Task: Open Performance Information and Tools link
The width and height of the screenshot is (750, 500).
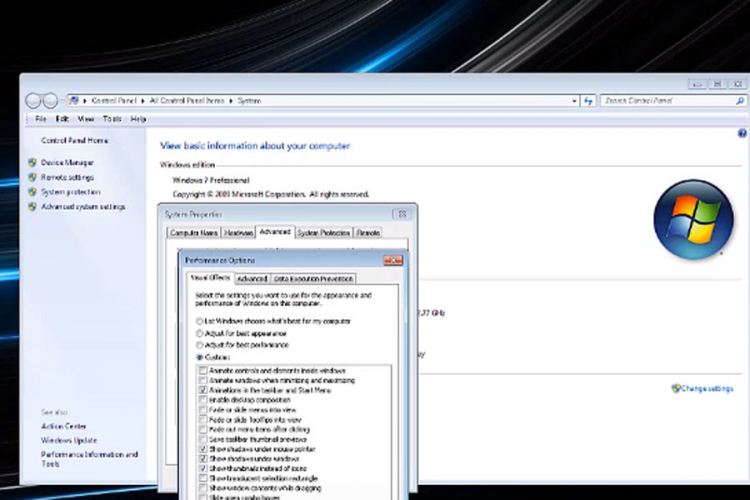Action: (89, 459)
